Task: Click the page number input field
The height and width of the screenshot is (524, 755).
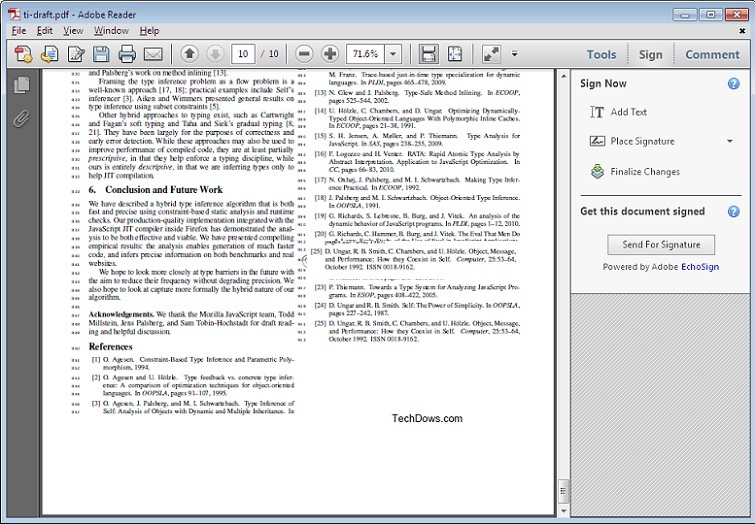Action: coord(242,54)
